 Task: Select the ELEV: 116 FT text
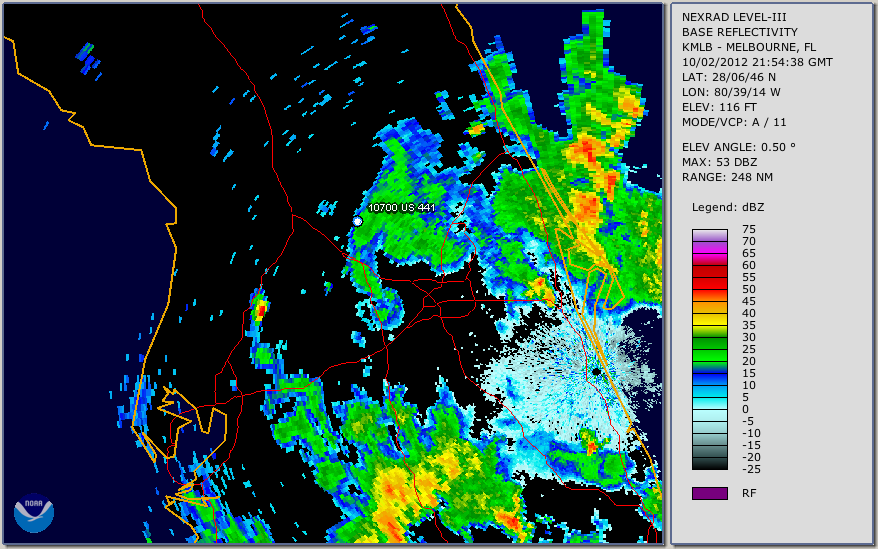tap(720, 107)
